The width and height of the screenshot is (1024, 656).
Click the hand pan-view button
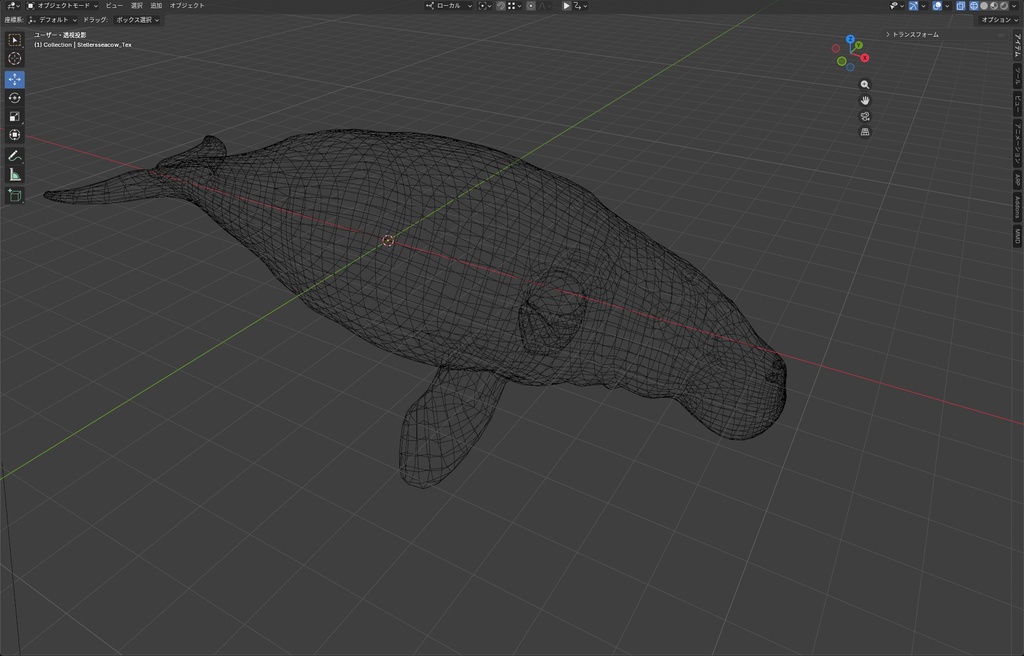(x=865, y=101)
